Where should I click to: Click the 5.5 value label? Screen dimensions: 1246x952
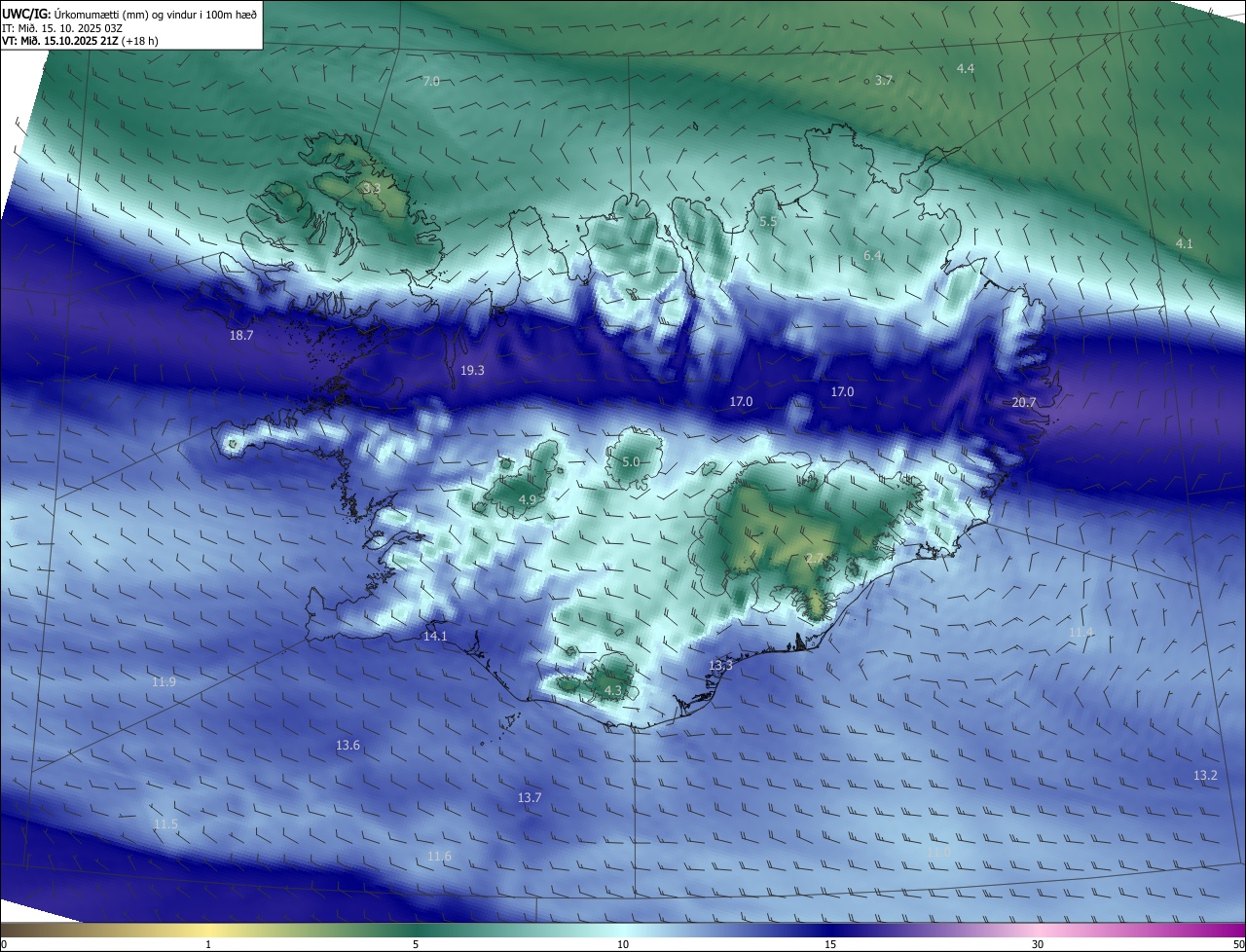coord(768,222)
